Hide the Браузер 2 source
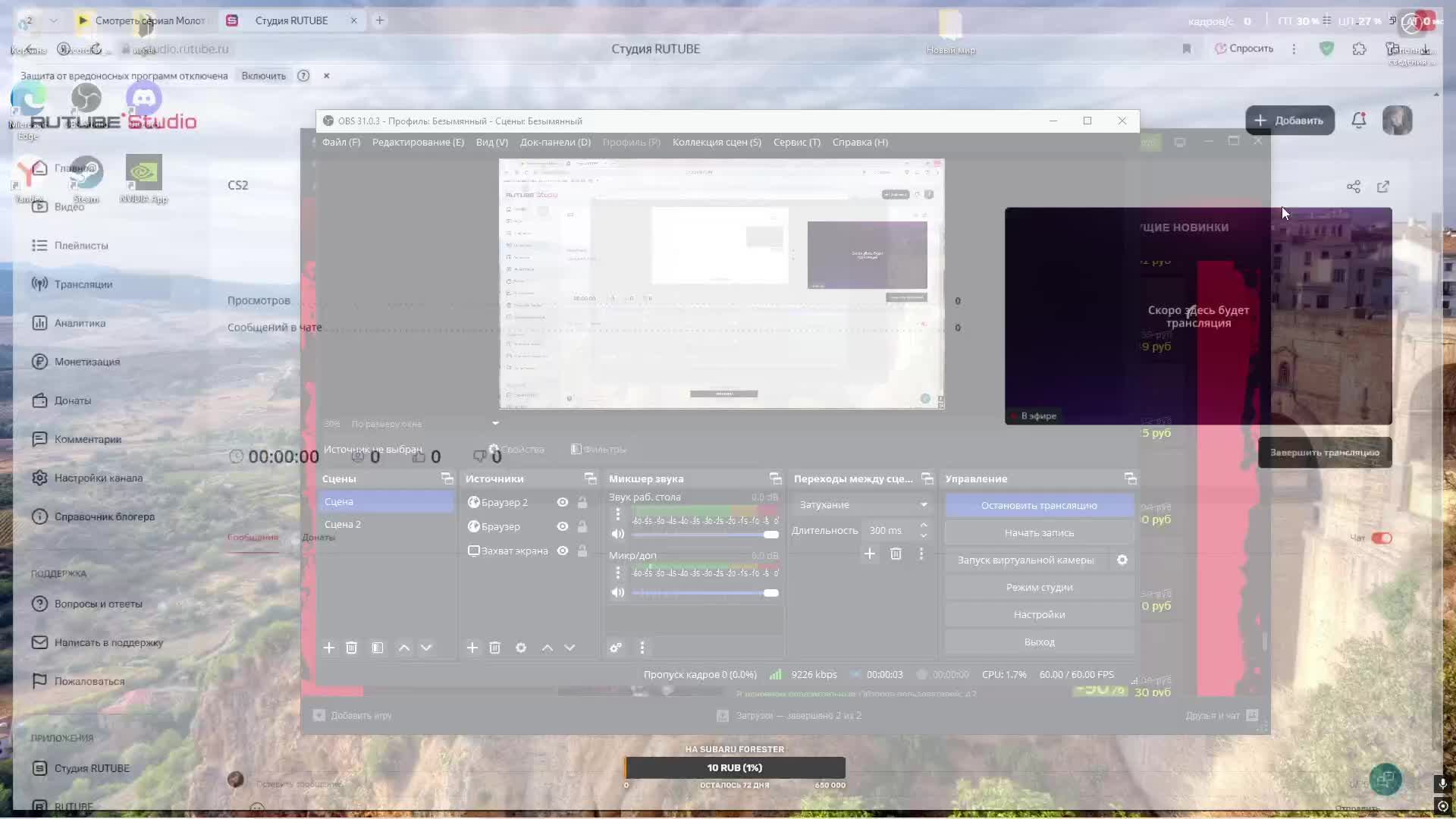The width and height of the screenshot is (1456, 819). (563, 502)
